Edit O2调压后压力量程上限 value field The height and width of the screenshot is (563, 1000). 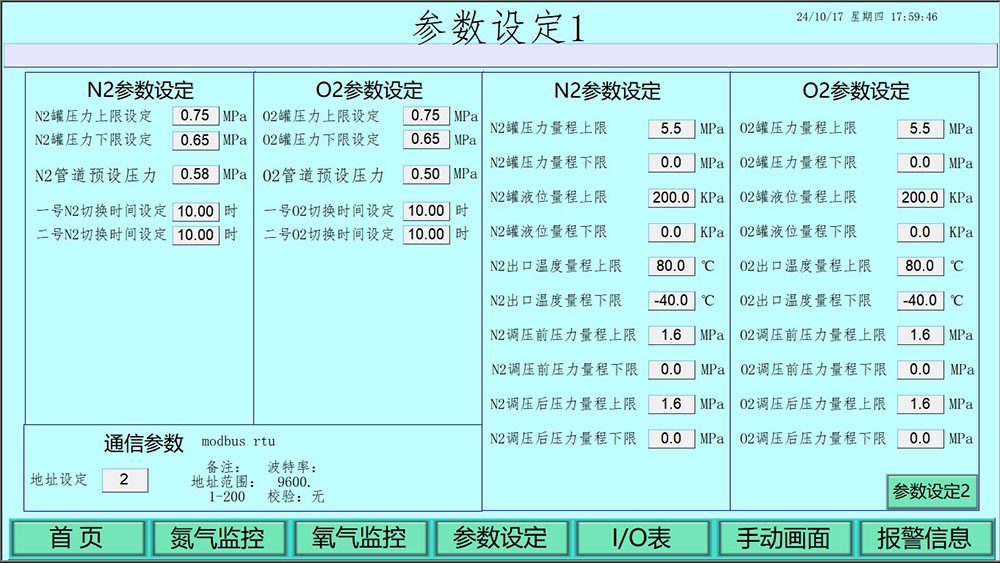pos(920,404)
